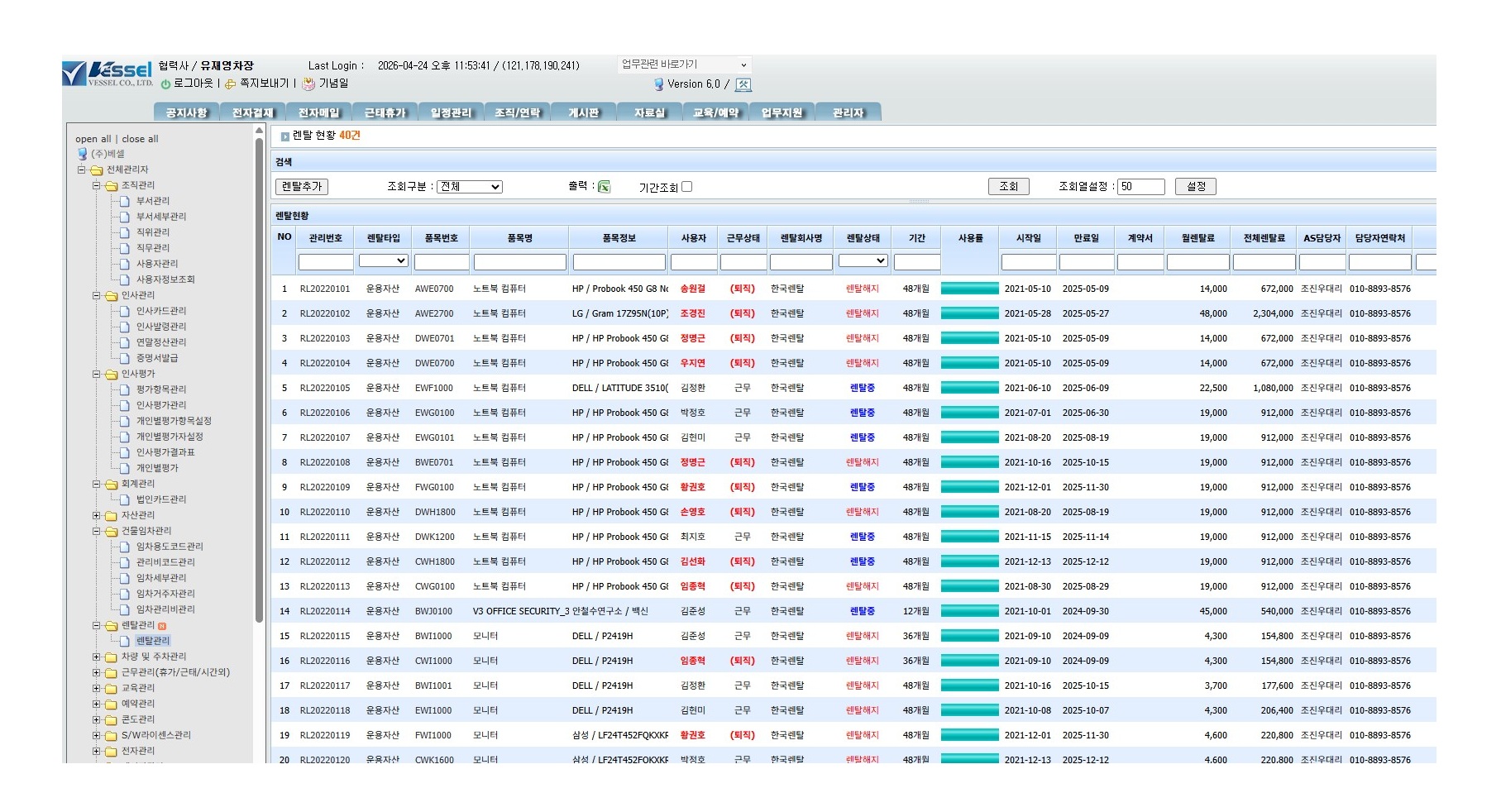This screenshot has width=1501, height=812.
Task: Click the Vessel company logo
Action: 108,74
